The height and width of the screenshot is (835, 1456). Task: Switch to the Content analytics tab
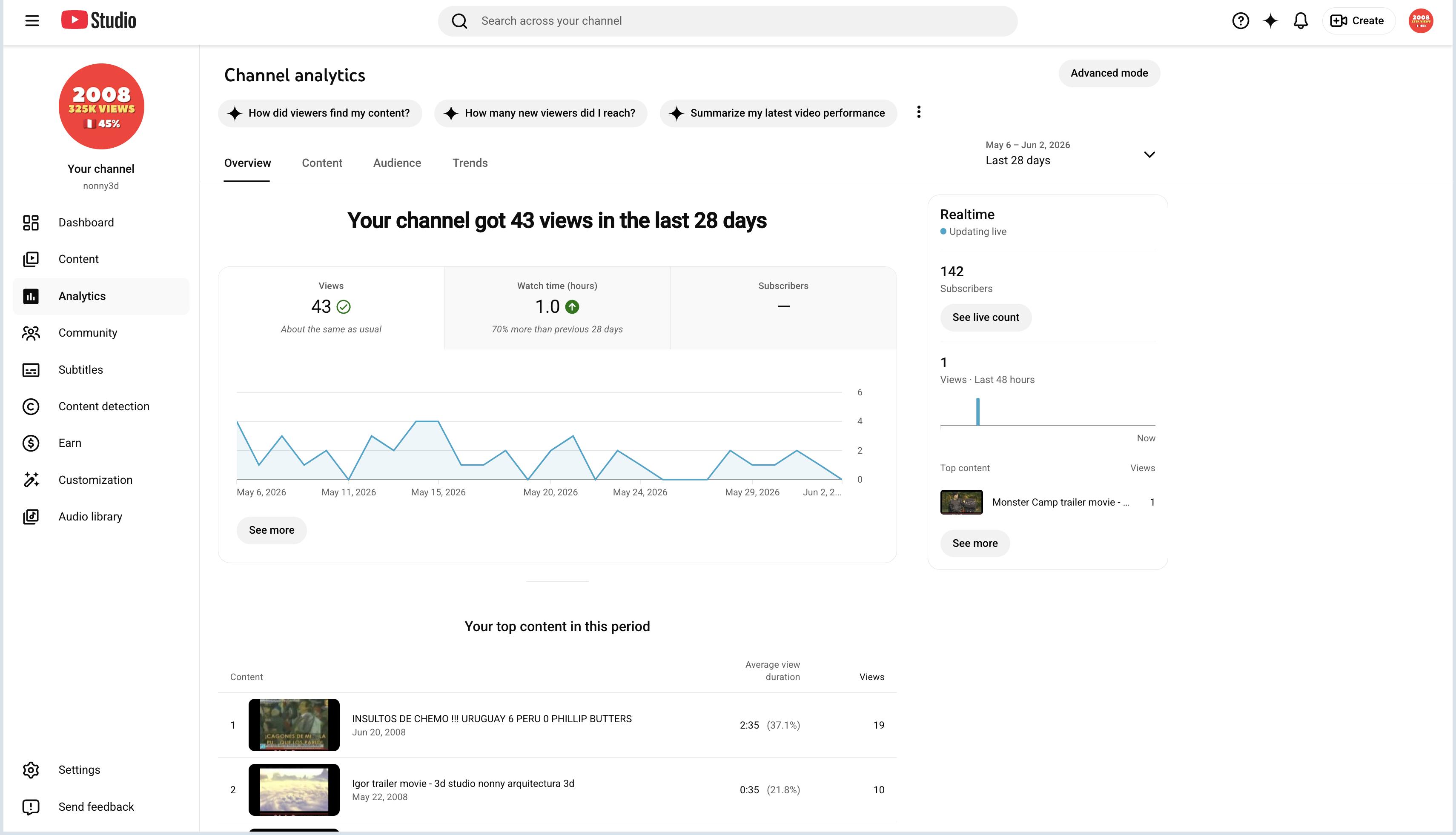click(322, 163)
